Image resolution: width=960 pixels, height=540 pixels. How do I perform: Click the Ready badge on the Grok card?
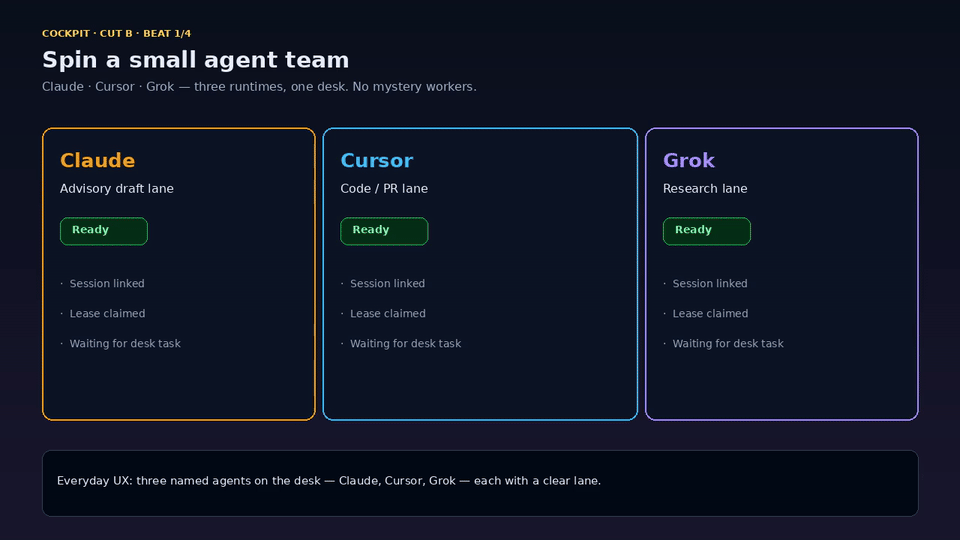pyautogui.click(x=707, y=231)
